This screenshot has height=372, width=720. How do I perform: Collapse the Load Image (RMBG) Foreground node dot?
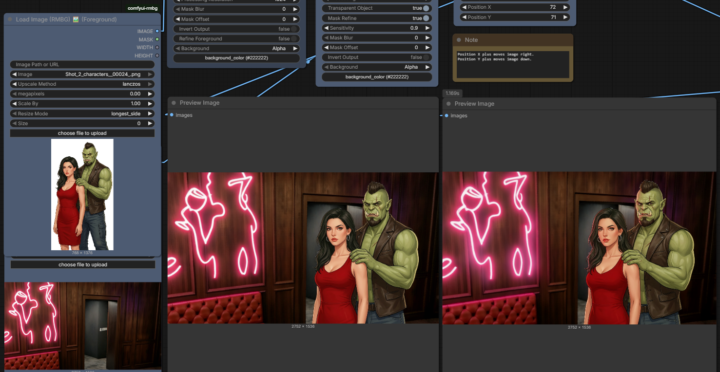tap(10, 19)
